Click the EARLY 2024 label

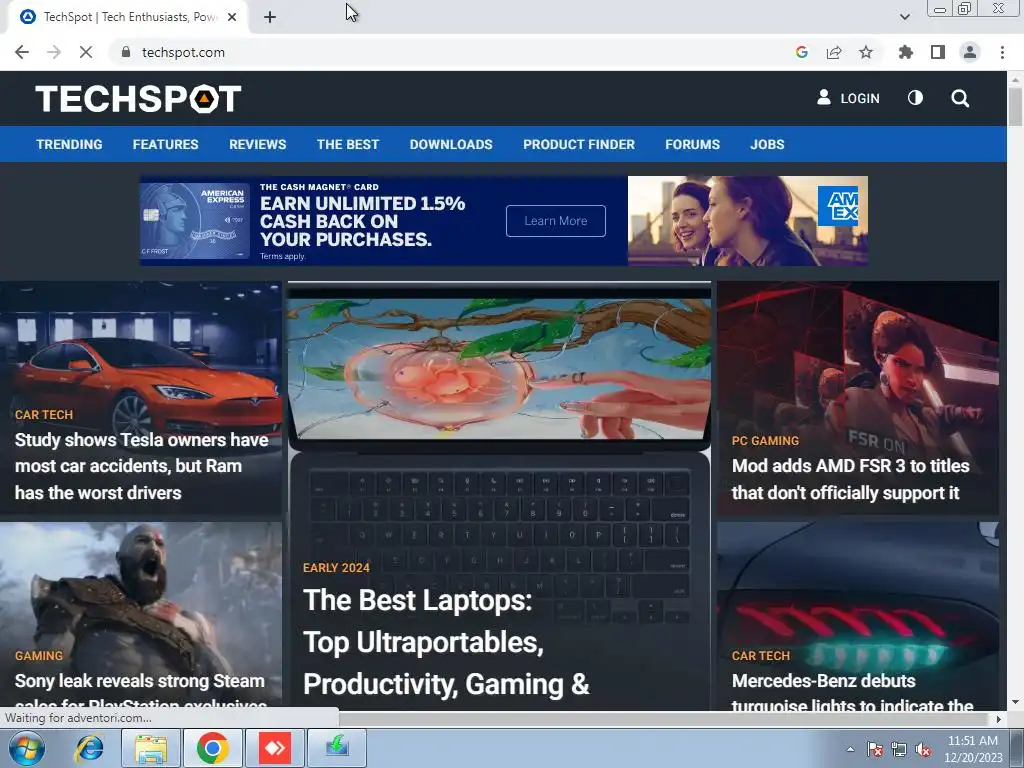pos(336,568)
